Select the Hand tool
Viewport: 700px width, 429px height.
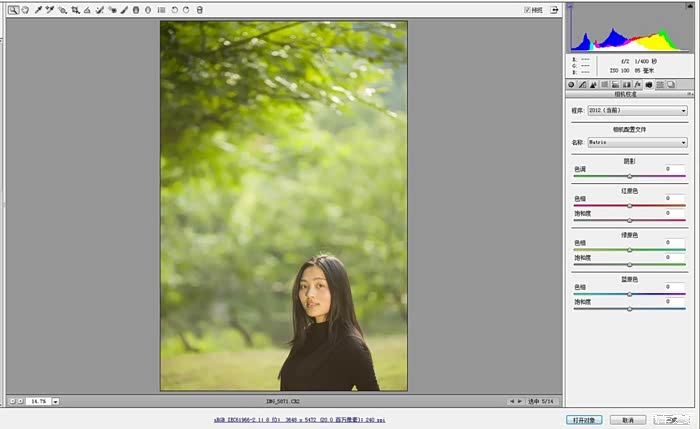25,10
